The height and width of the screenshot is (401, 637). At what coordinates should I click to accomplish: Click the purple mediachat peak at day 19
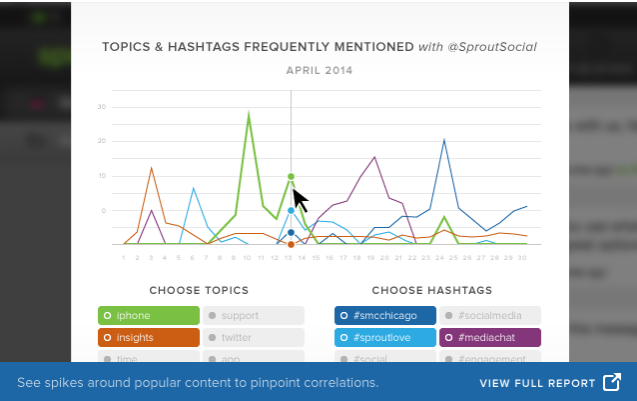pyautogui.click(x=374, y=157)
